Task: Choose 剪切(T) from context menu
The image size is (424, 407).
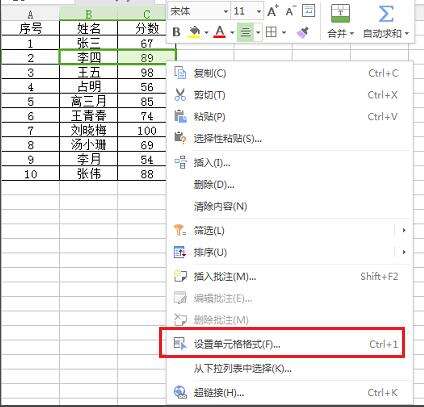Action: click(x=289, y=95)
